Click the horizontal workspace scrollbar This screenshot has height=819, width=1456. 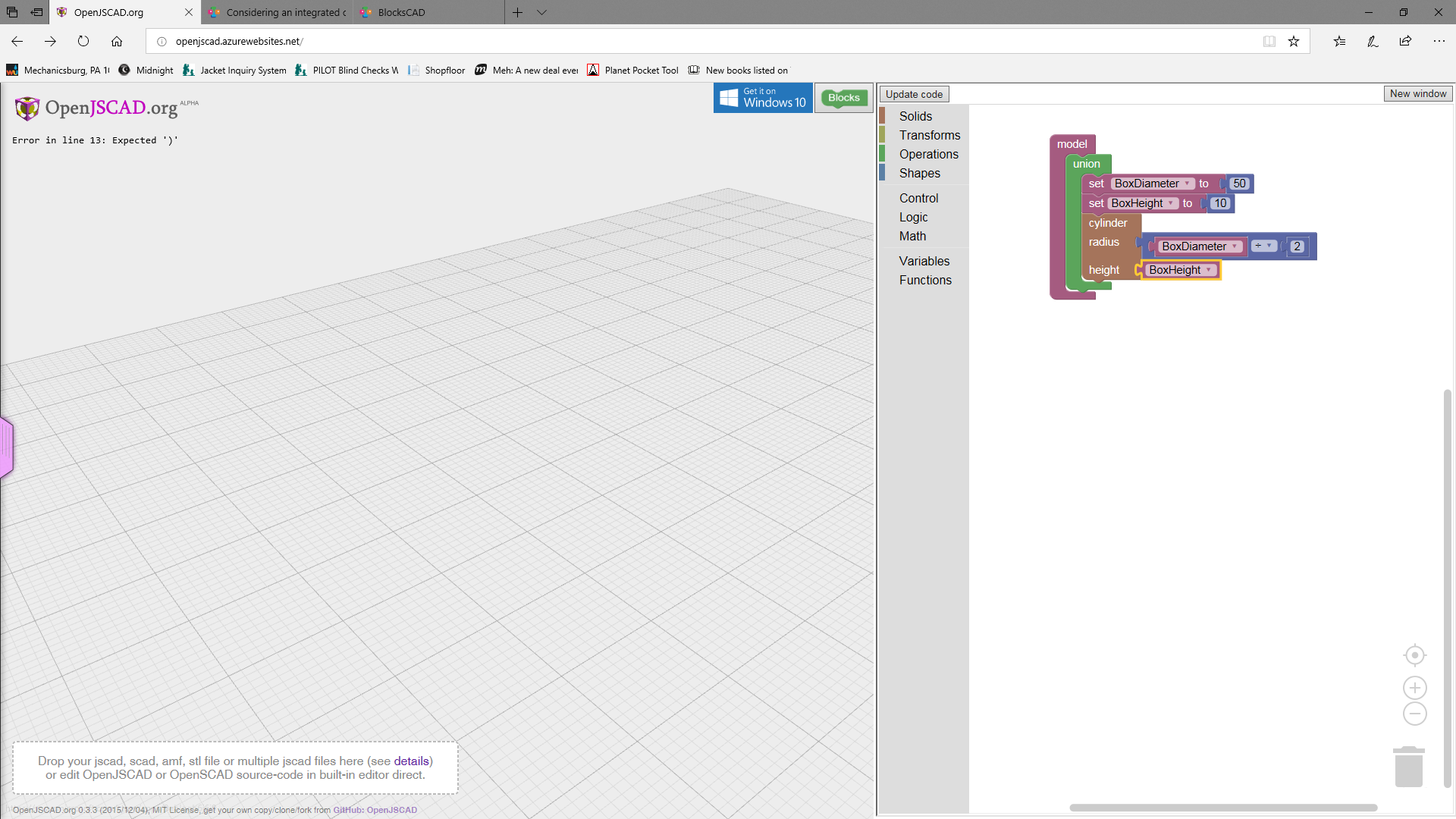(1222, 808)
